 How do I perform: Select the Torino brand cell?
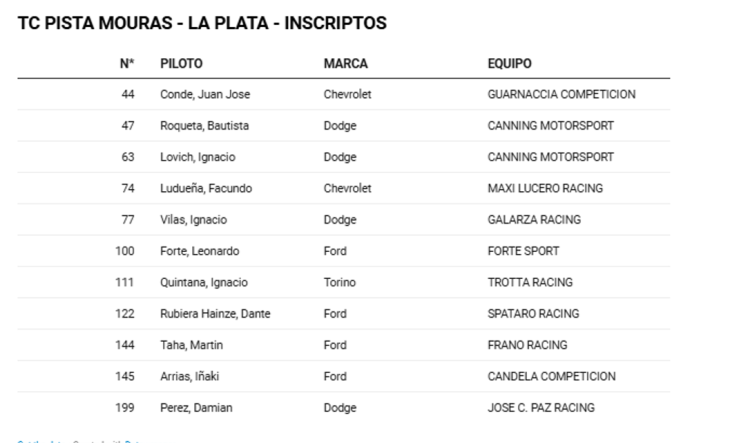(x=339, y=282)
